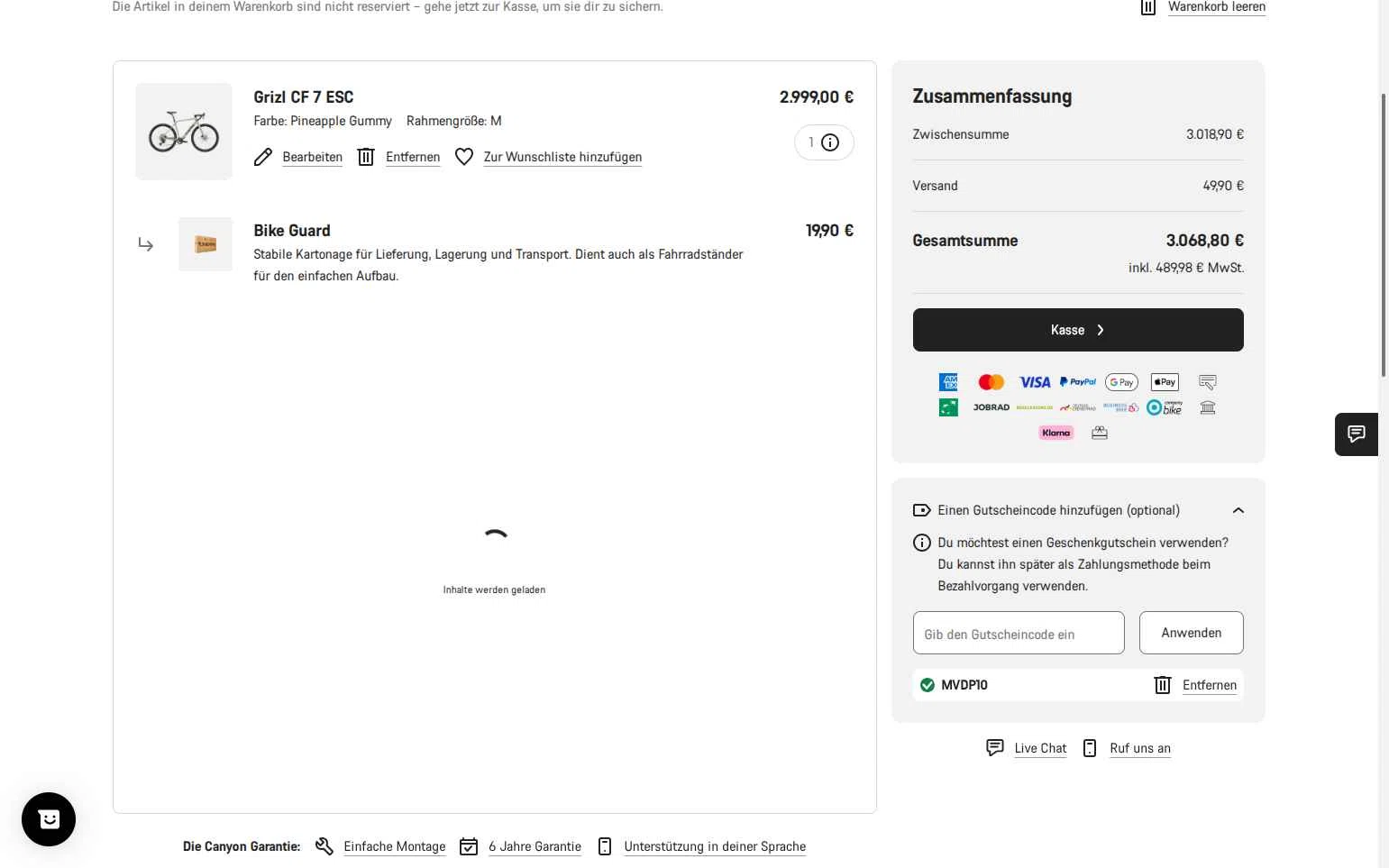
Task: Click the Apple Pay payment icon
Action: pos(1165,382)
